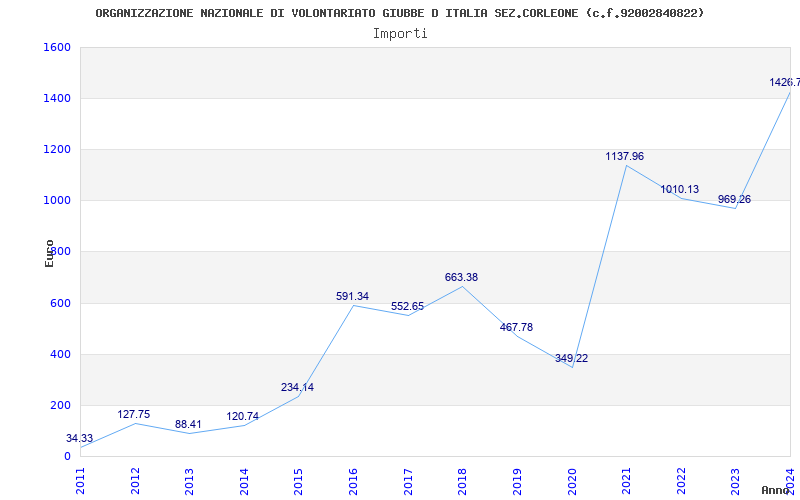
Task: Click the Euro y-axis title
Action: pyautogui.click(x=50, y=252)
